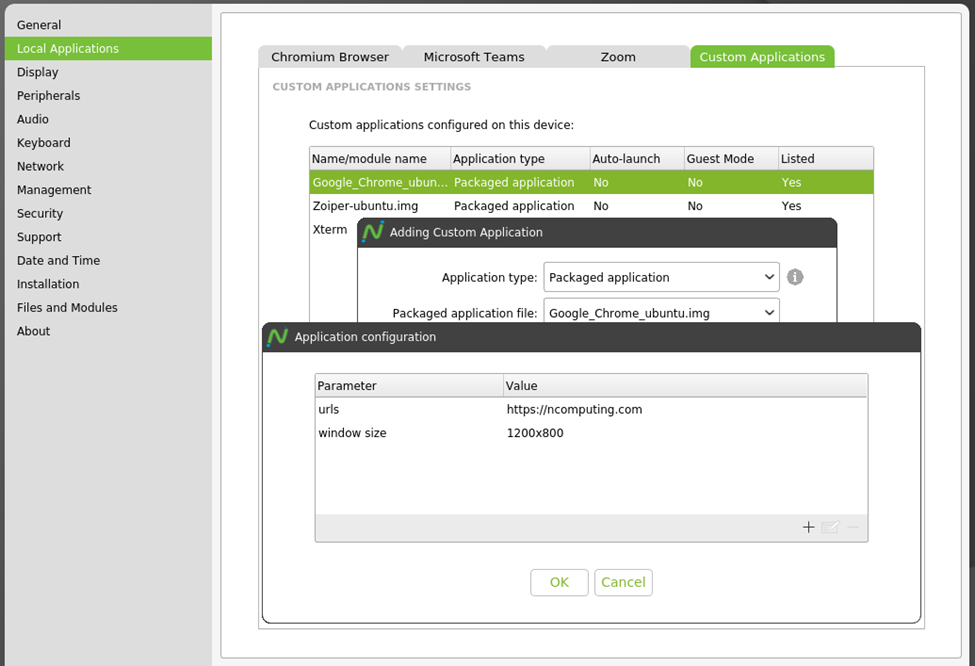This screenshot has height=666, width=975.
Task: Cancel the Application configuration dialog
Action: click(x=623, y=582)
